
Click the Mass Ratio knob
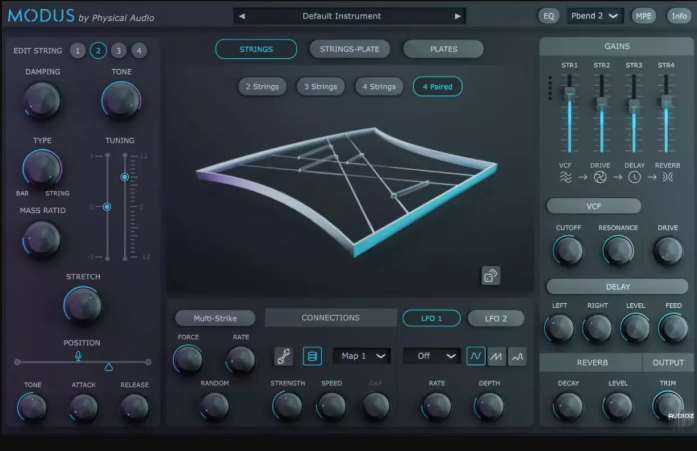pyautogui.click(x=41, y=239)
